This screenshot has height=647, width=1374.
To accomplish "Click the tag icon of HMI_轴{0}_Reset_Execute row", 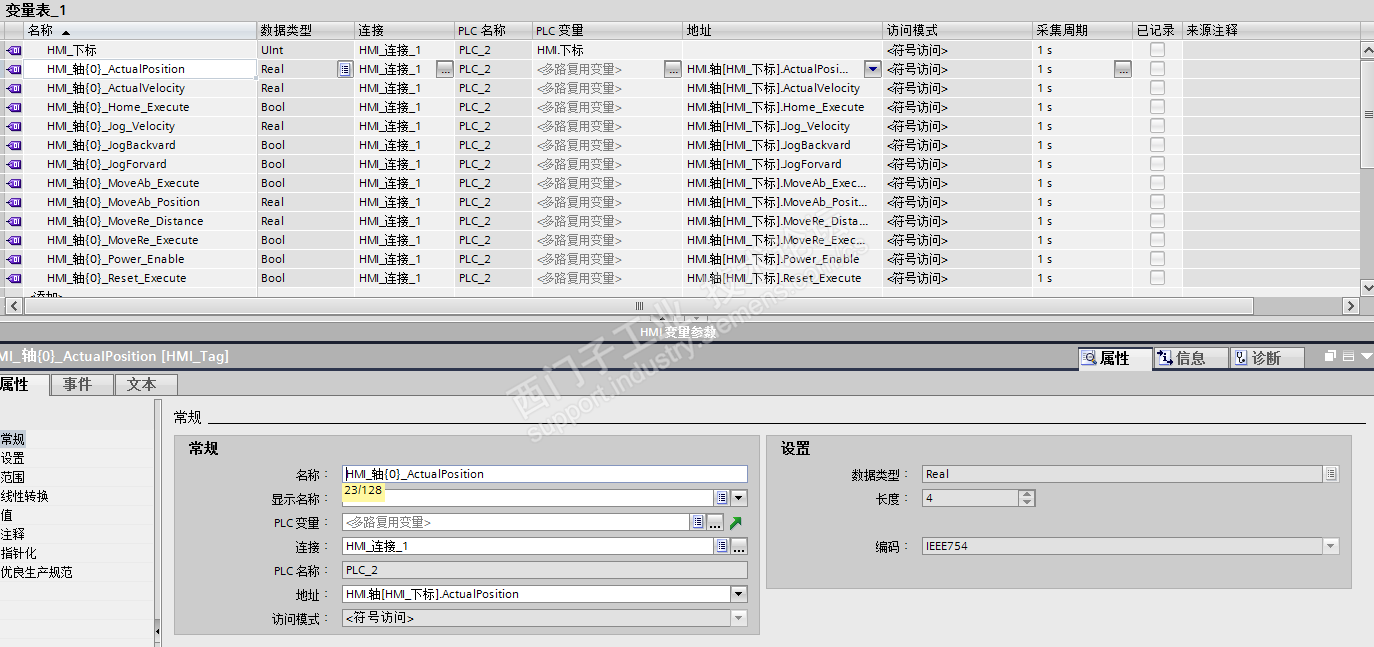I will pyautogui.click(x=13, y=278).
